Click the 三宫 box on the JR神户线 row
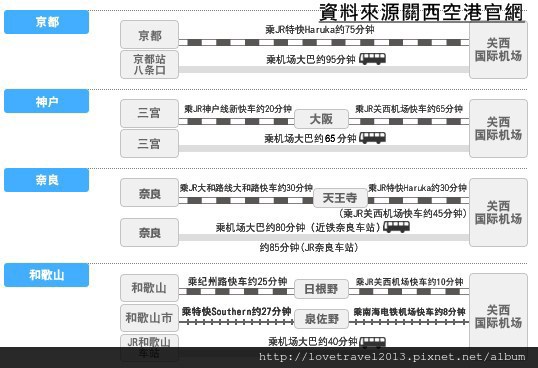538x368 pixels. [149, 113]
